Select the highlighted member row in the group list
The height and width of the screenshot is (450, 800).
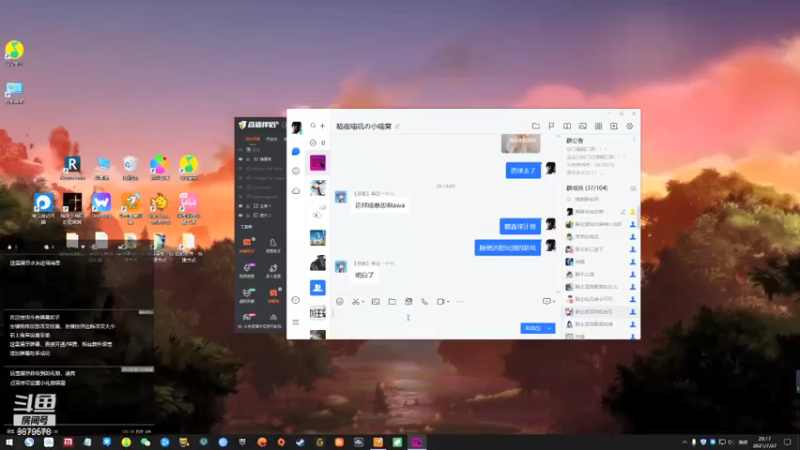tap(601, 311)
